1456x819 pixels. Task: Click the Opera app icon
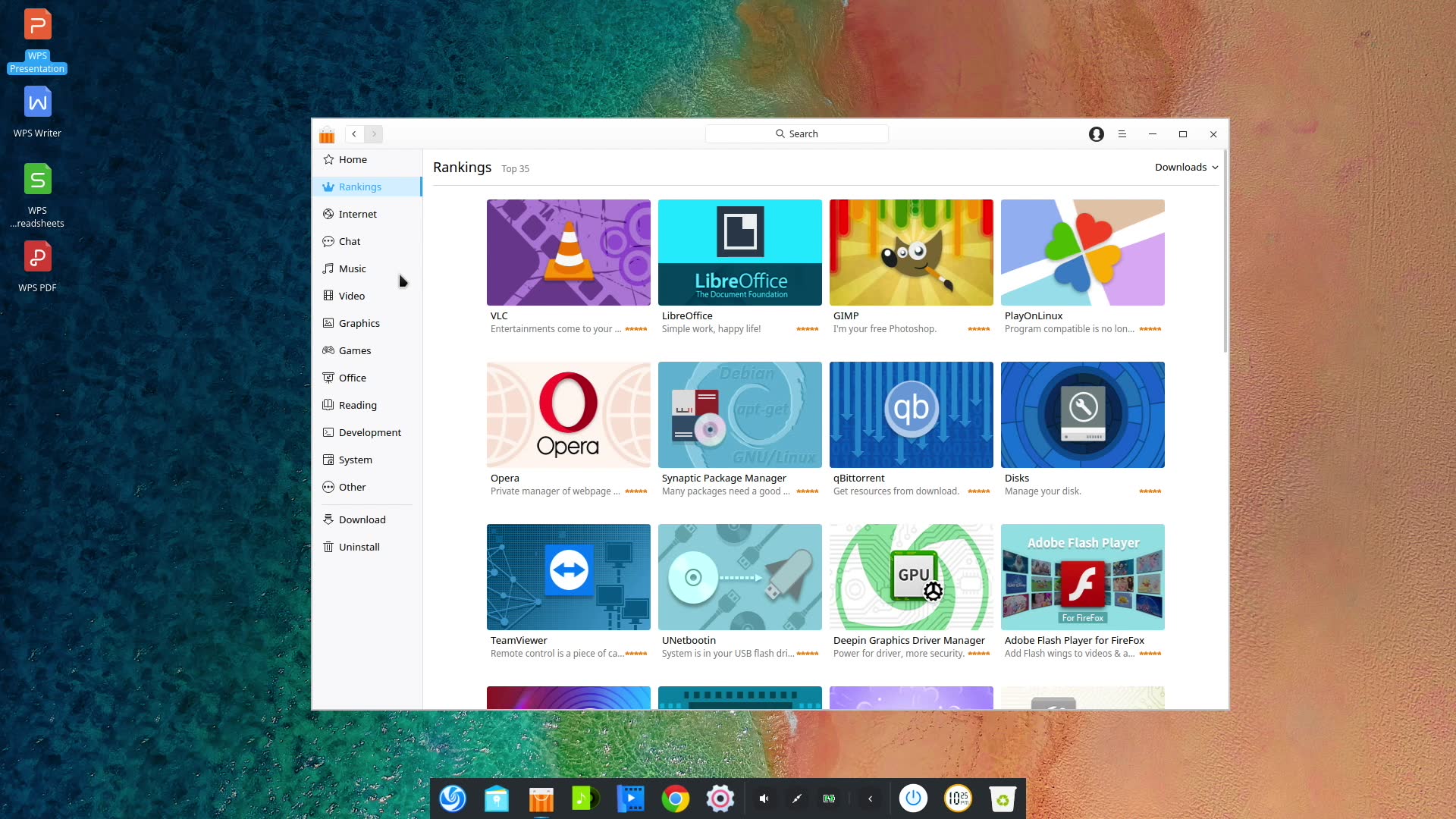(568, 415)
